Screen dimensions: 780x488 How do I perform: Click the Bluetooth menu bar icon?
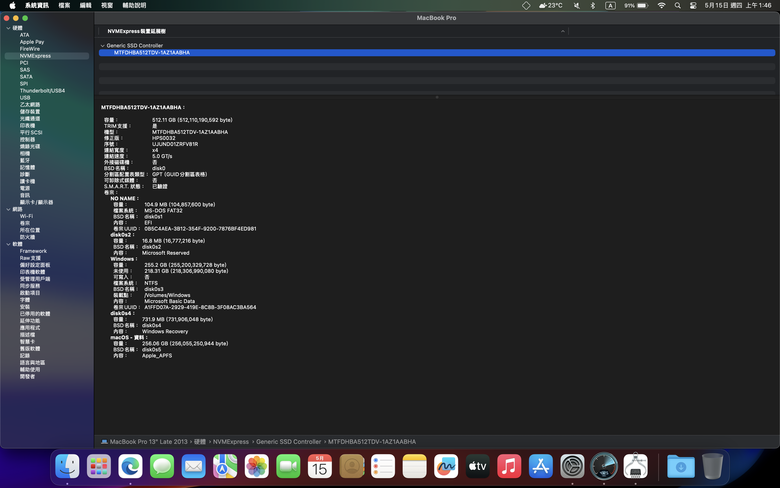592,5
